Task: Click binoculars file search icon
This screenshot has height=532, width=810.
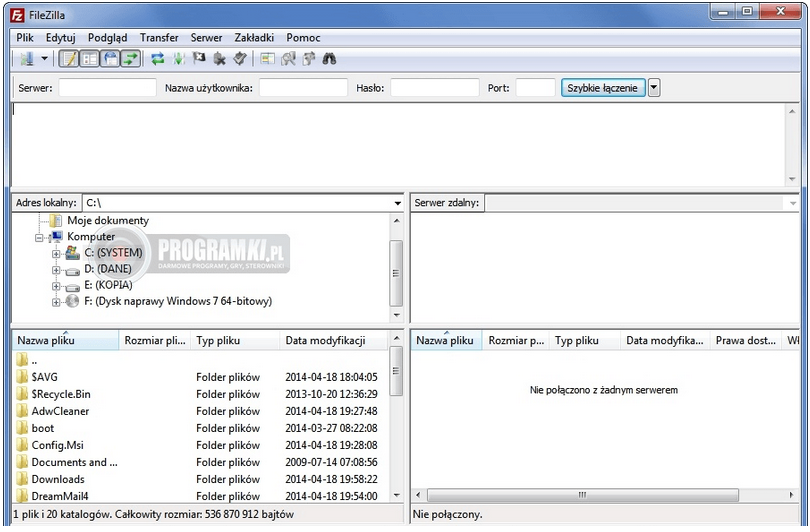Action: [329, 59]
